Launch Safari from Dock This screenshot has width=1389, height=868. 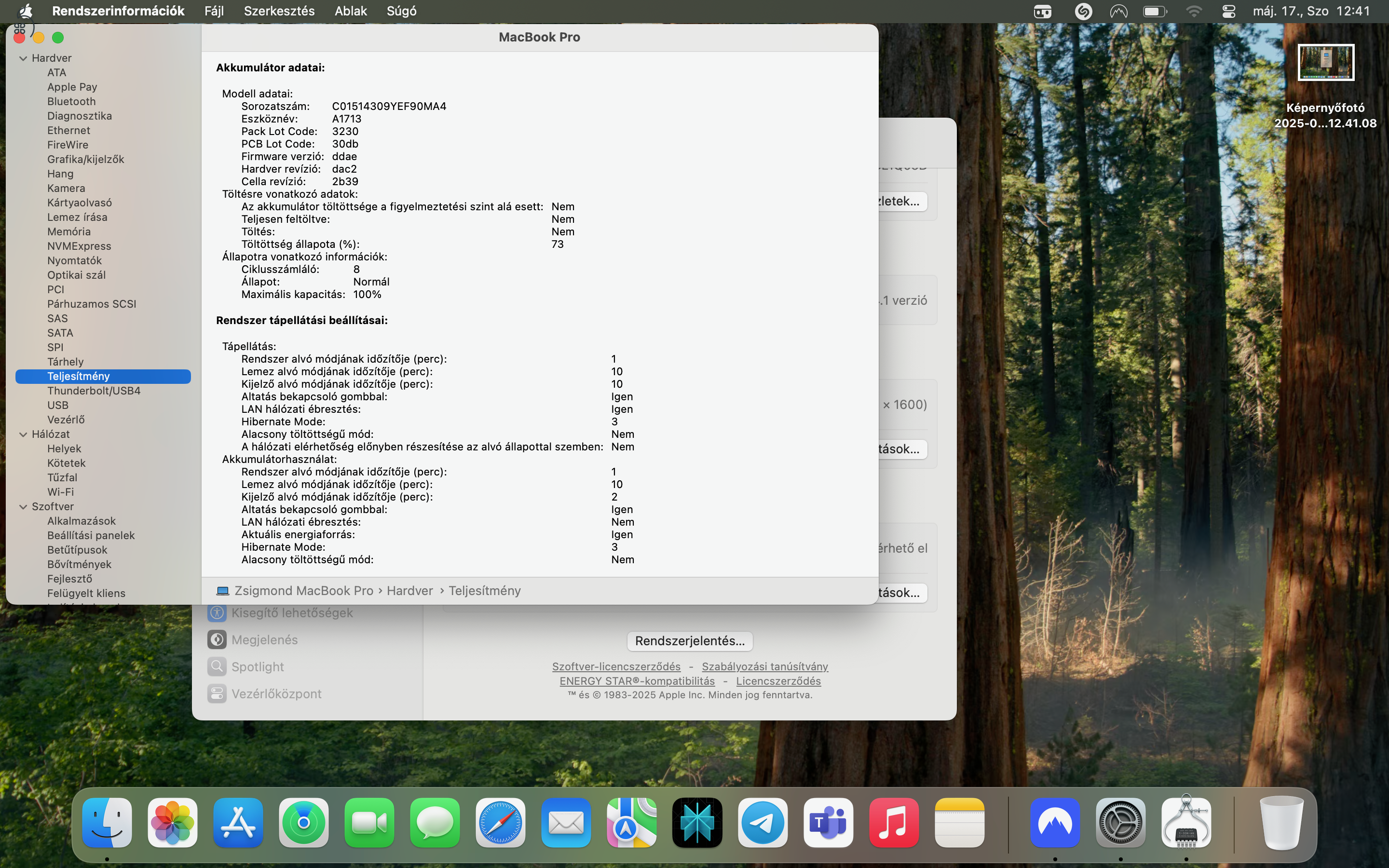[501, 823]
